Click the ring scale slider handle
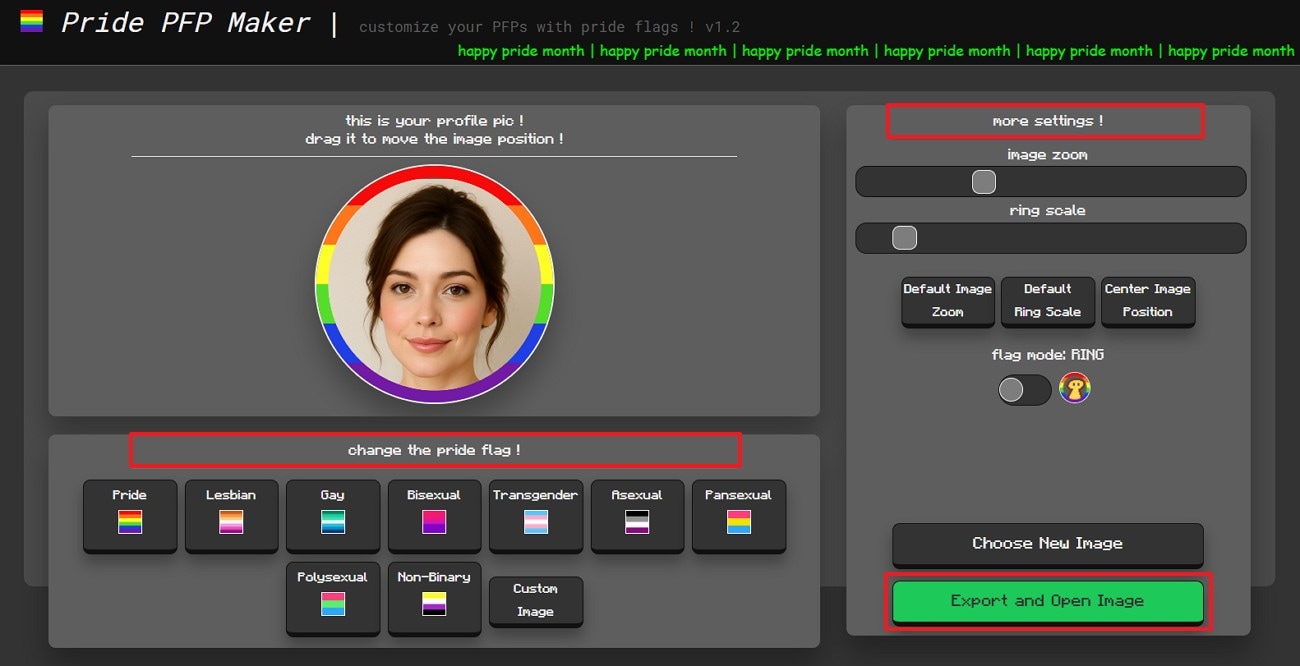The height and width of the screenshot is (666, 1300). coord(904,238)
